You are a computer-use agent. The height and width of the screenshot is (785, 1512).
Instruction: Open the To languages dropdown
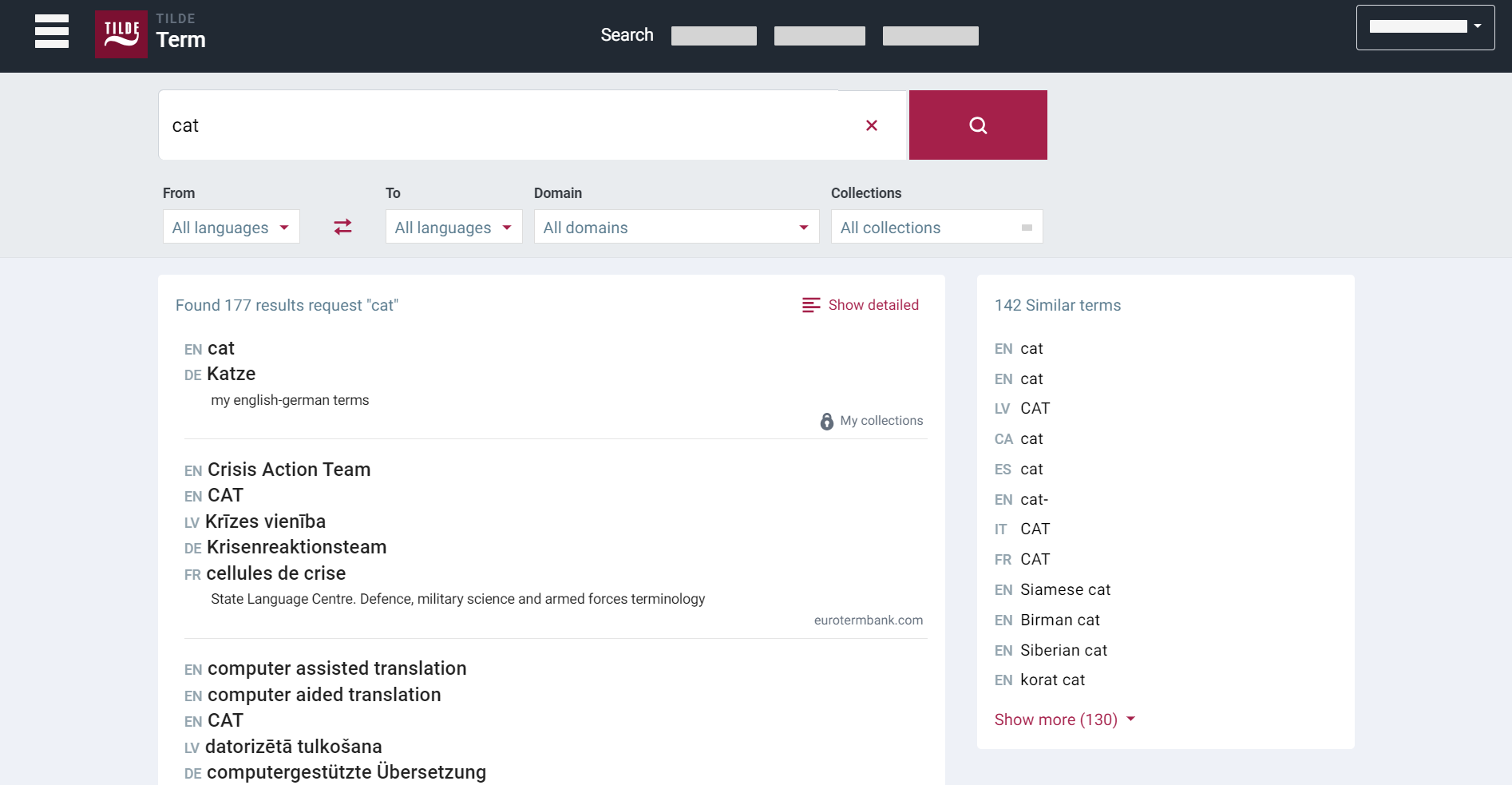453,227
